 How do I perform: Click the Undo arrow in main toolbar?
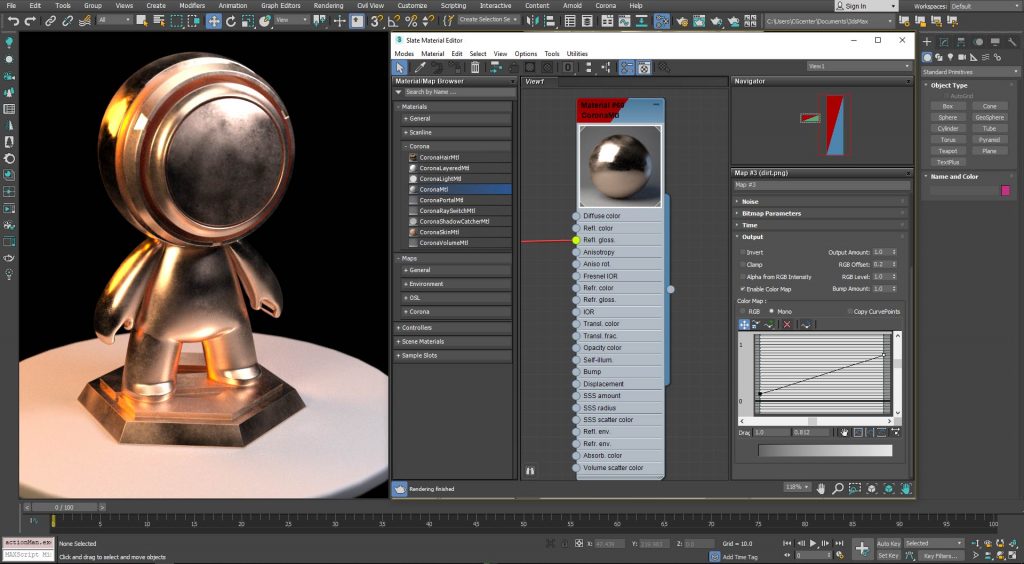14,21
